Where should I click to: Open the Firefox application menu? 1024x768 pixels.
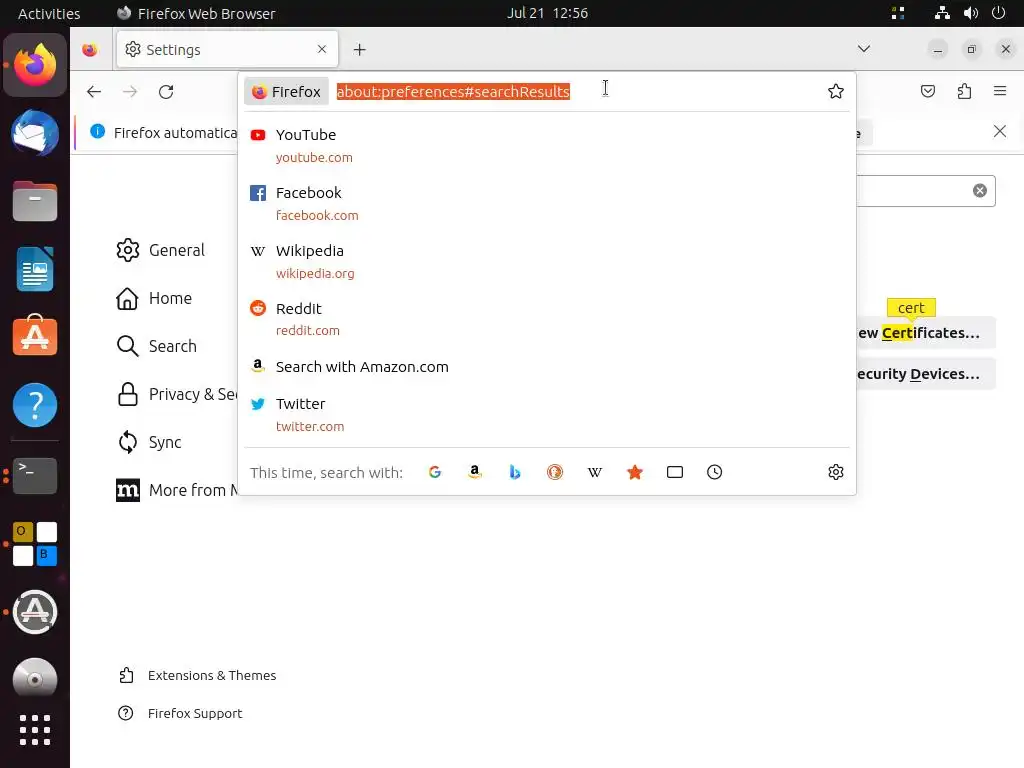click(1000, 91)
